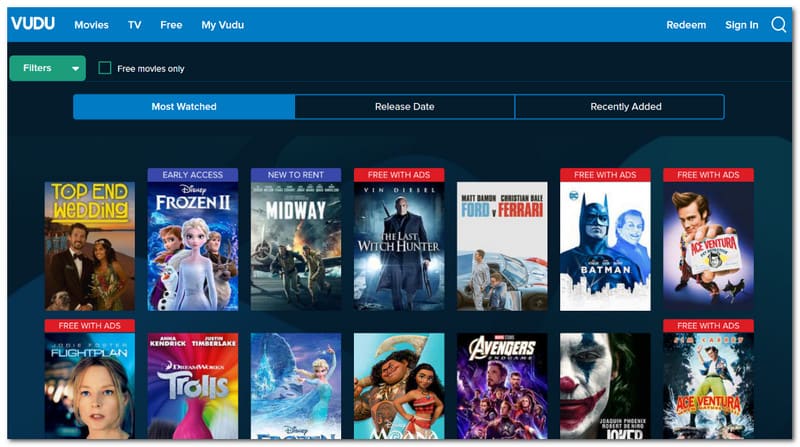Open the Midway movie poster

(x=296, y=246)
